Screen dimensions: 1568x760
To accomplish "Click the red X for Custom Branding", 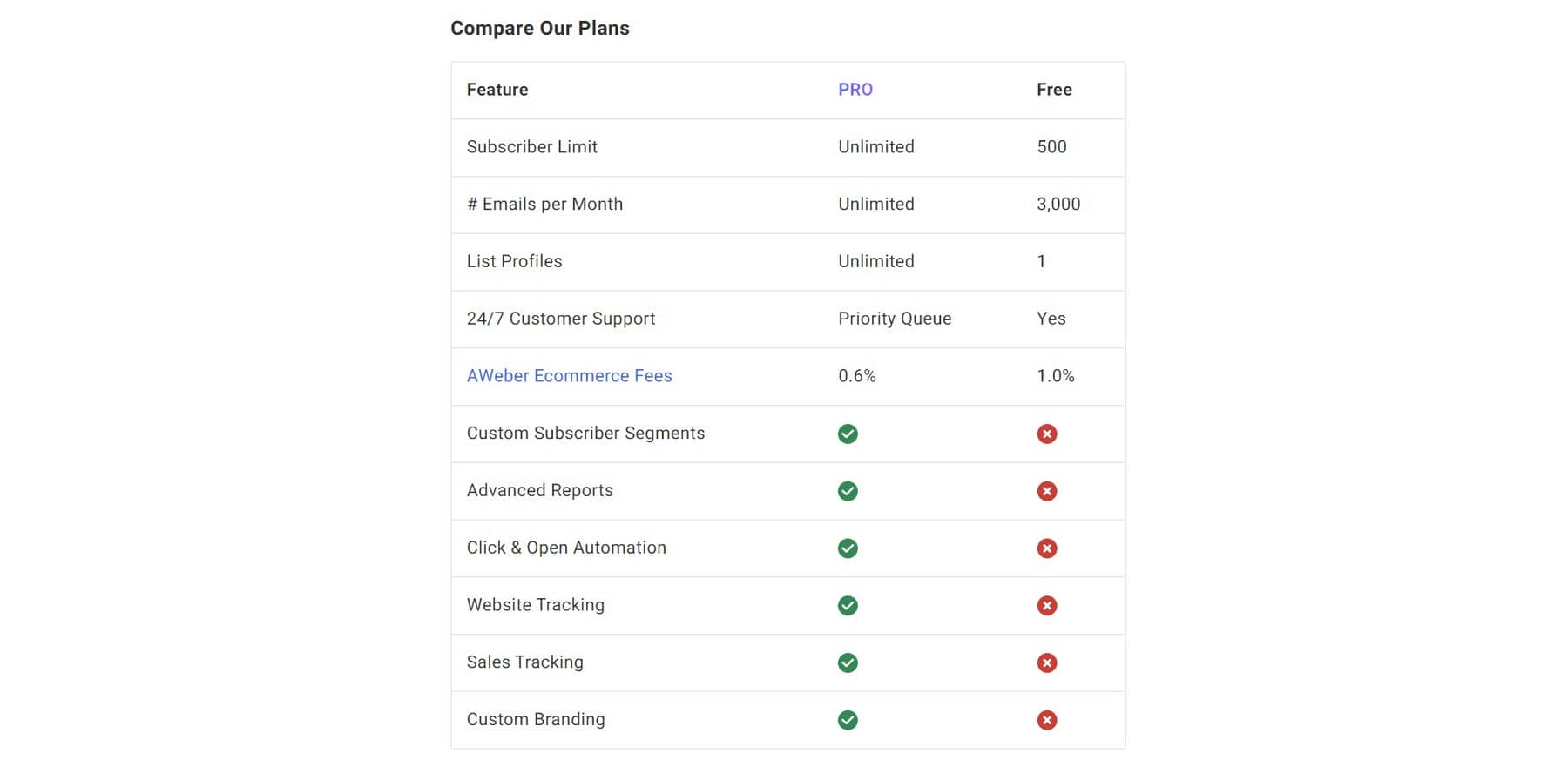I will tap(1047, 720).
